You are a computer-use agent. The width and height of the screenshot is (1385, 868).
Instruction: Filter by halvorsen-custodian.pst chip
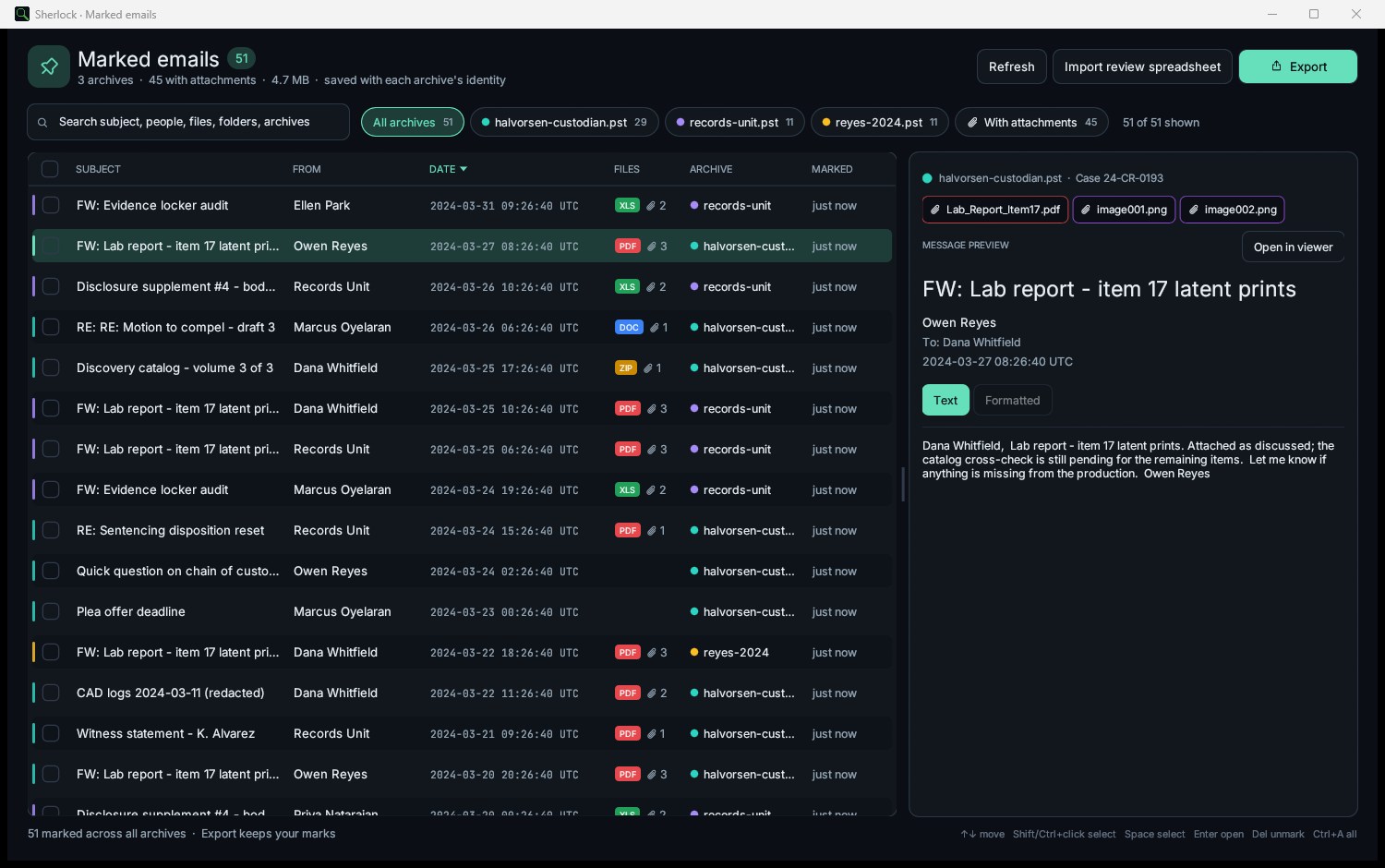[564, 122]
